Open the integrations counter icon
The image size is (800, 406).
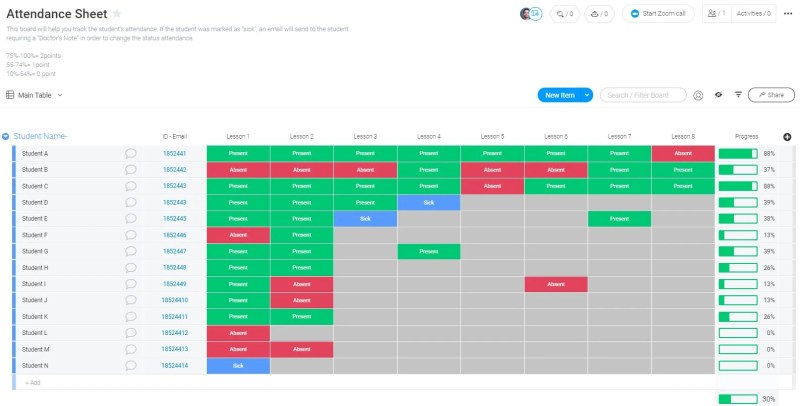pos(566,14)
